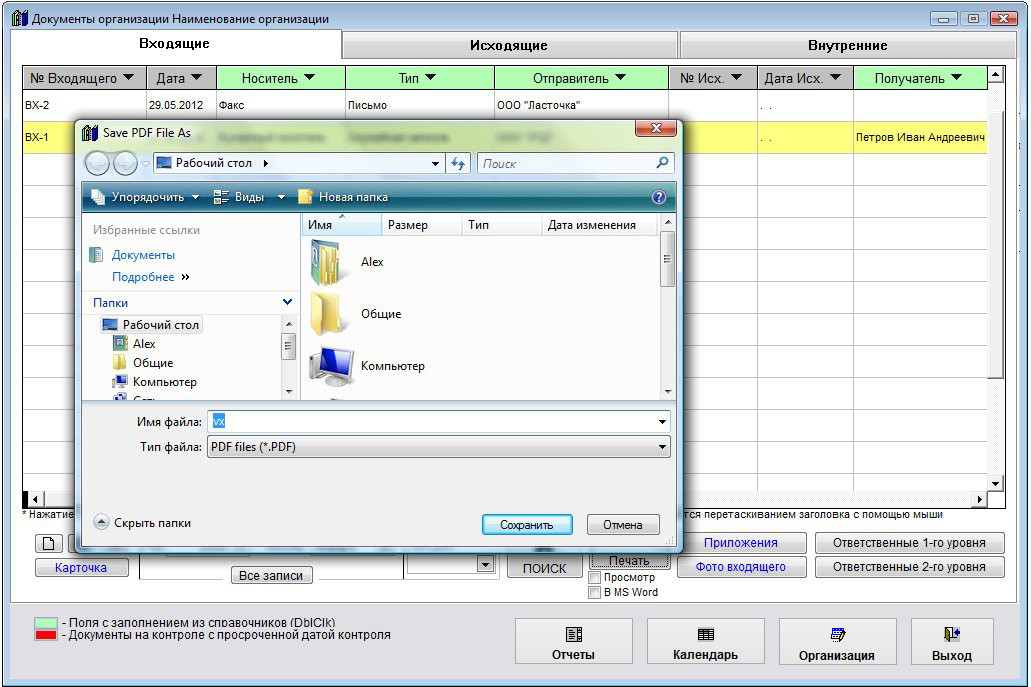Switch to the Внутренние tab
1031x687 pixels.
coord(847,45)
